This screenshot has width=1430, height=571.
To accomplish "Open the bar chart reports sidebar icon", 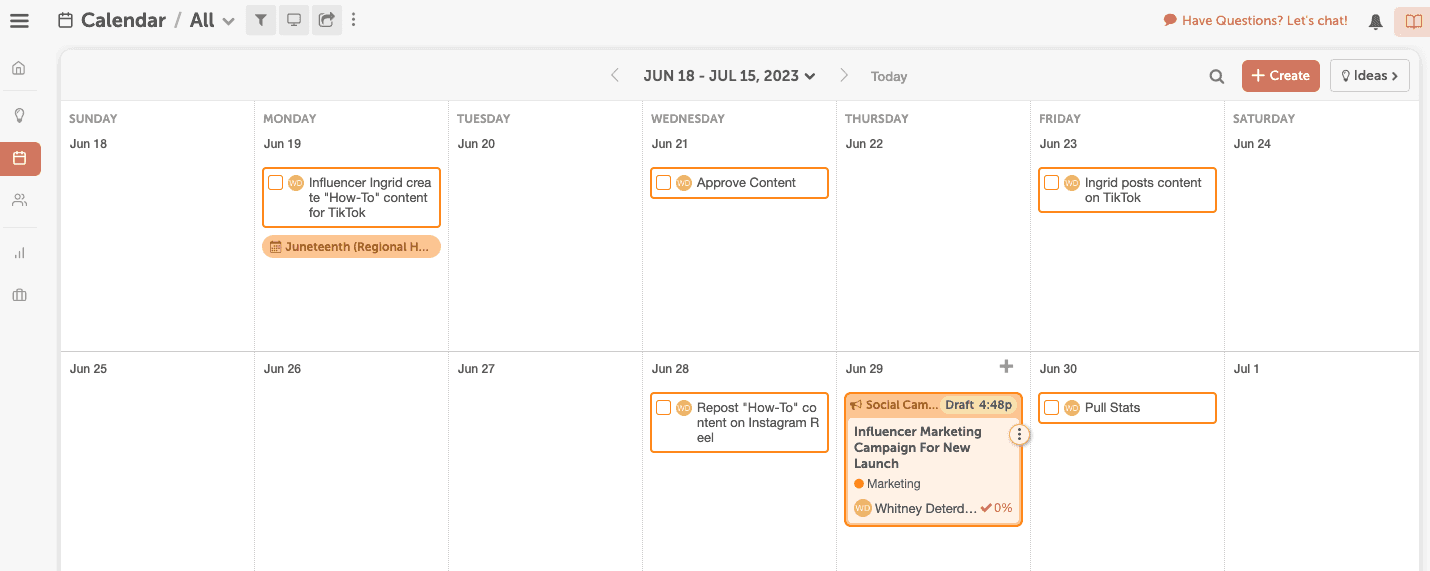I will [x=19, y=253].
